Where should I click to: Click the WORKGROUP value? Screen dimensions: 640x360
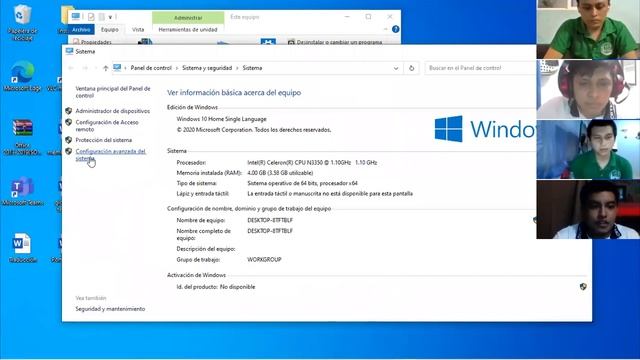(264, 259)
